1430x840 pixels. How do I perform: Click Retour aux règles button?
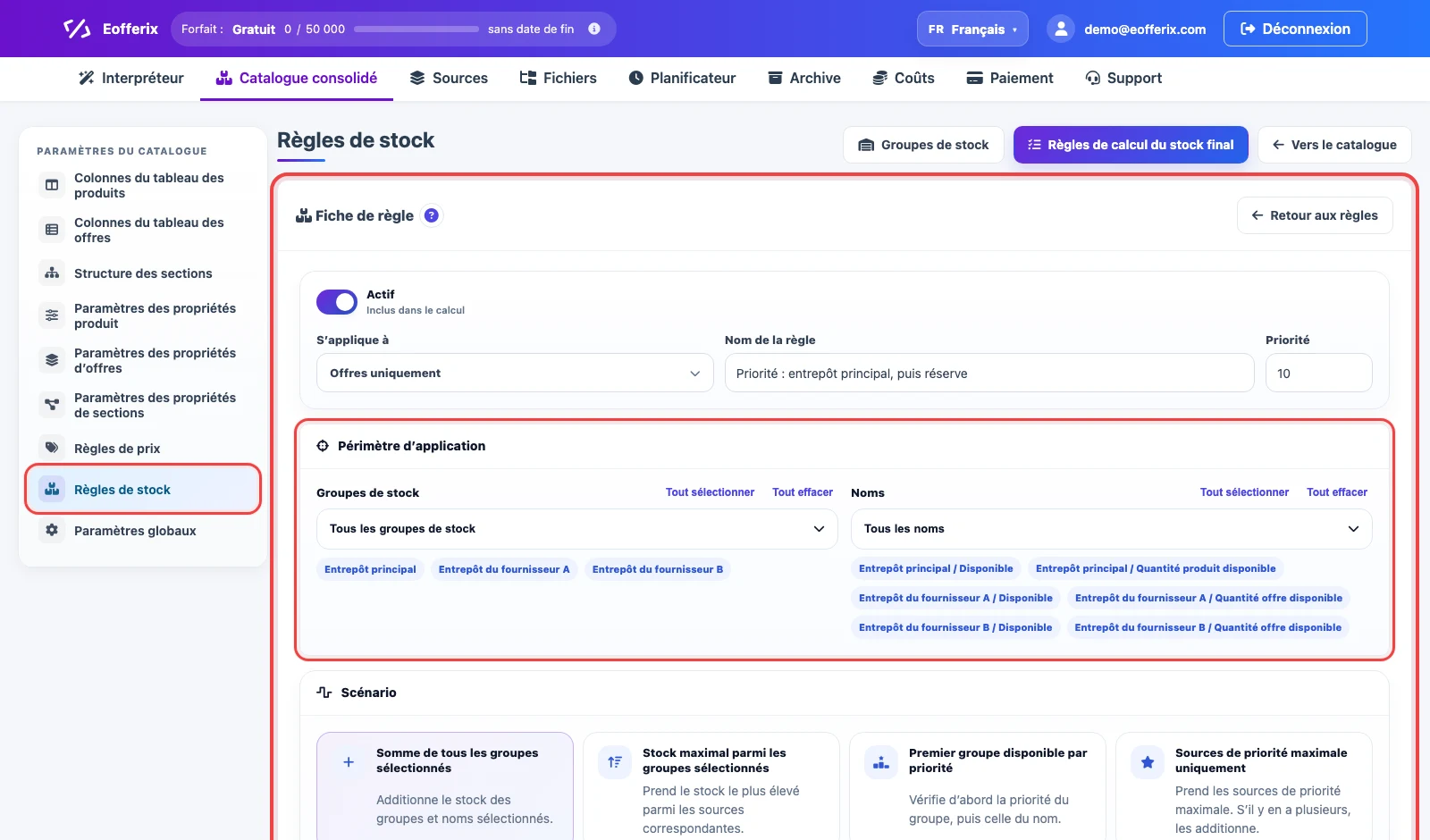point(1315,215)
